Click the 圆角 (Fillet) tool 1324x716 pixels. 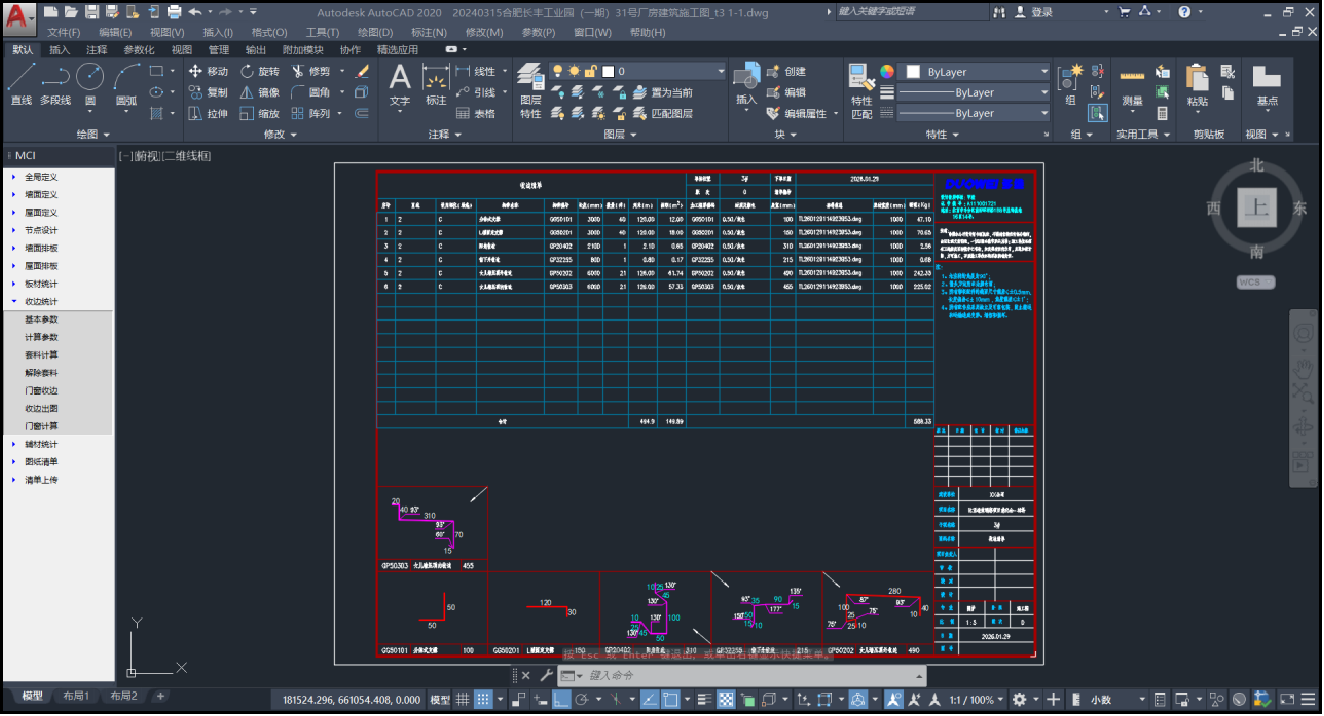[x=311, y=93]
